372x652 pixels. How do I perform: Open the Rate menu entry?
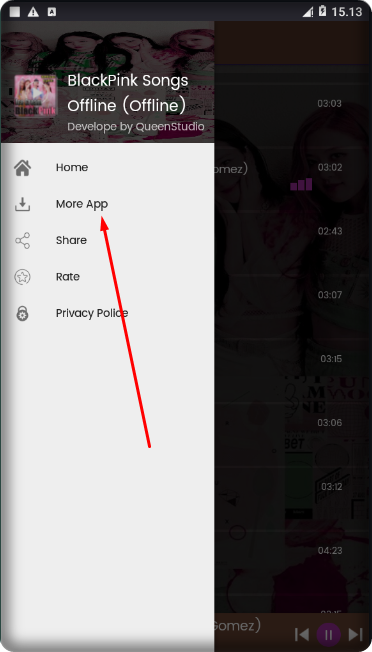click(108, 277)
